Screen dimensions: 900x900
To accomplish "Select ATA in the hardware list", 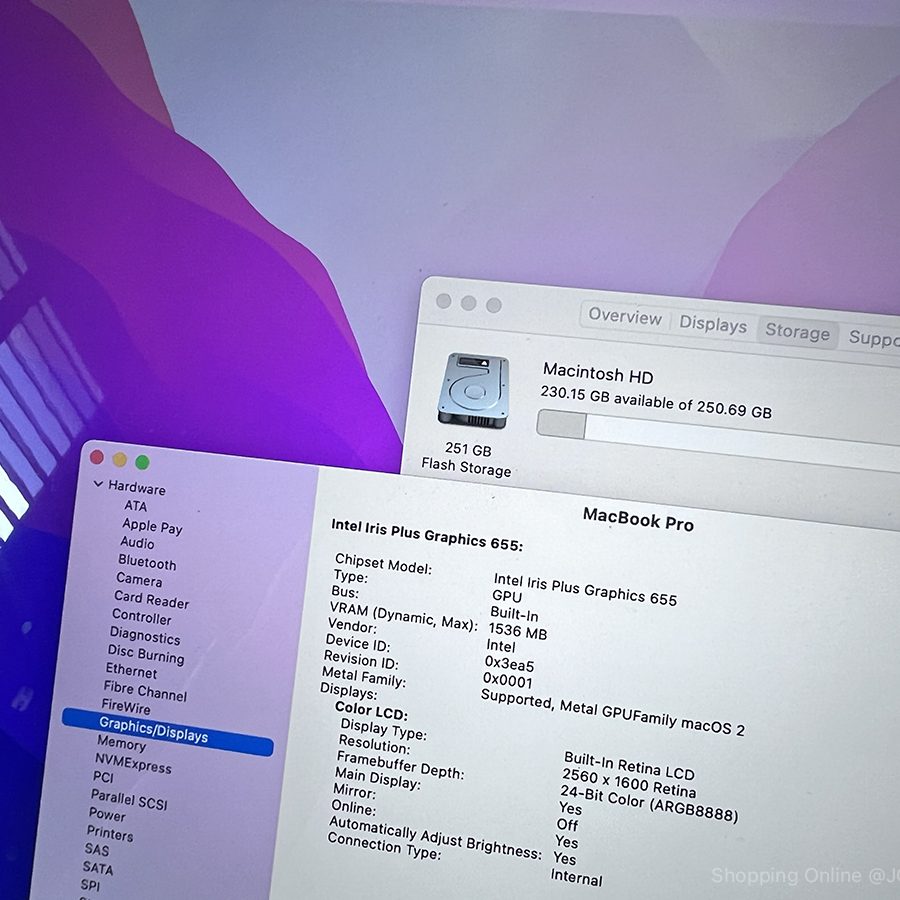I will click(135, 506).
